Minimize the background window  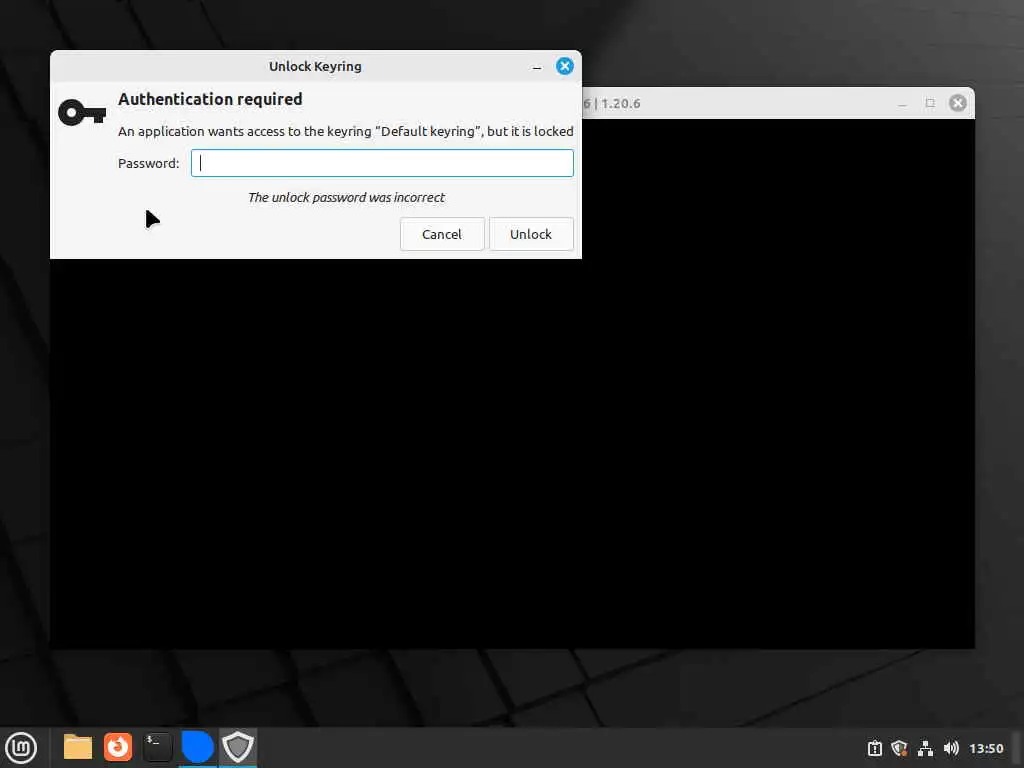tap(903, 103)
